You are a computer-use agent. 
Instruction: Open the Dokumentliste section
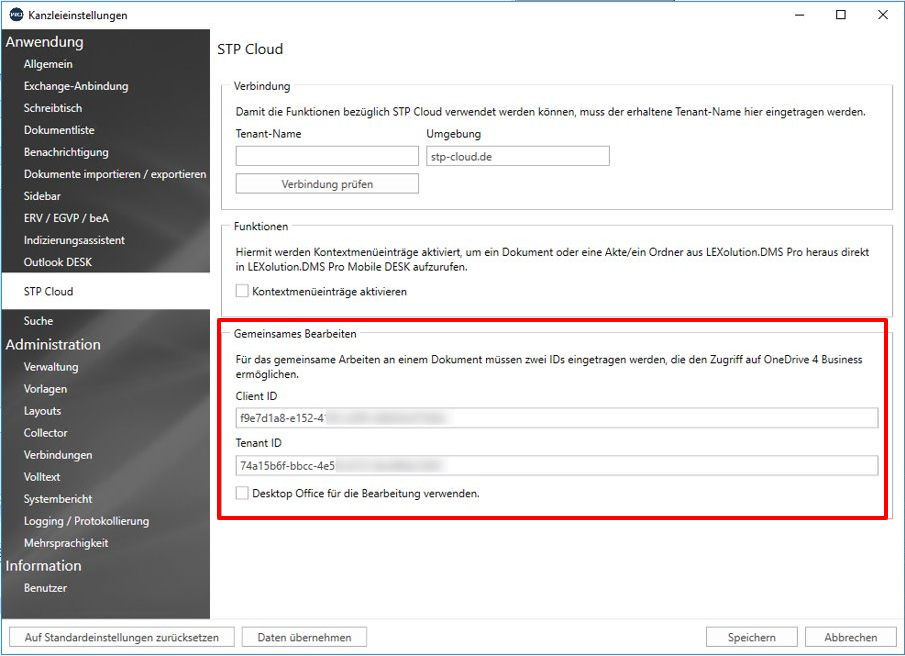(59, 130)
